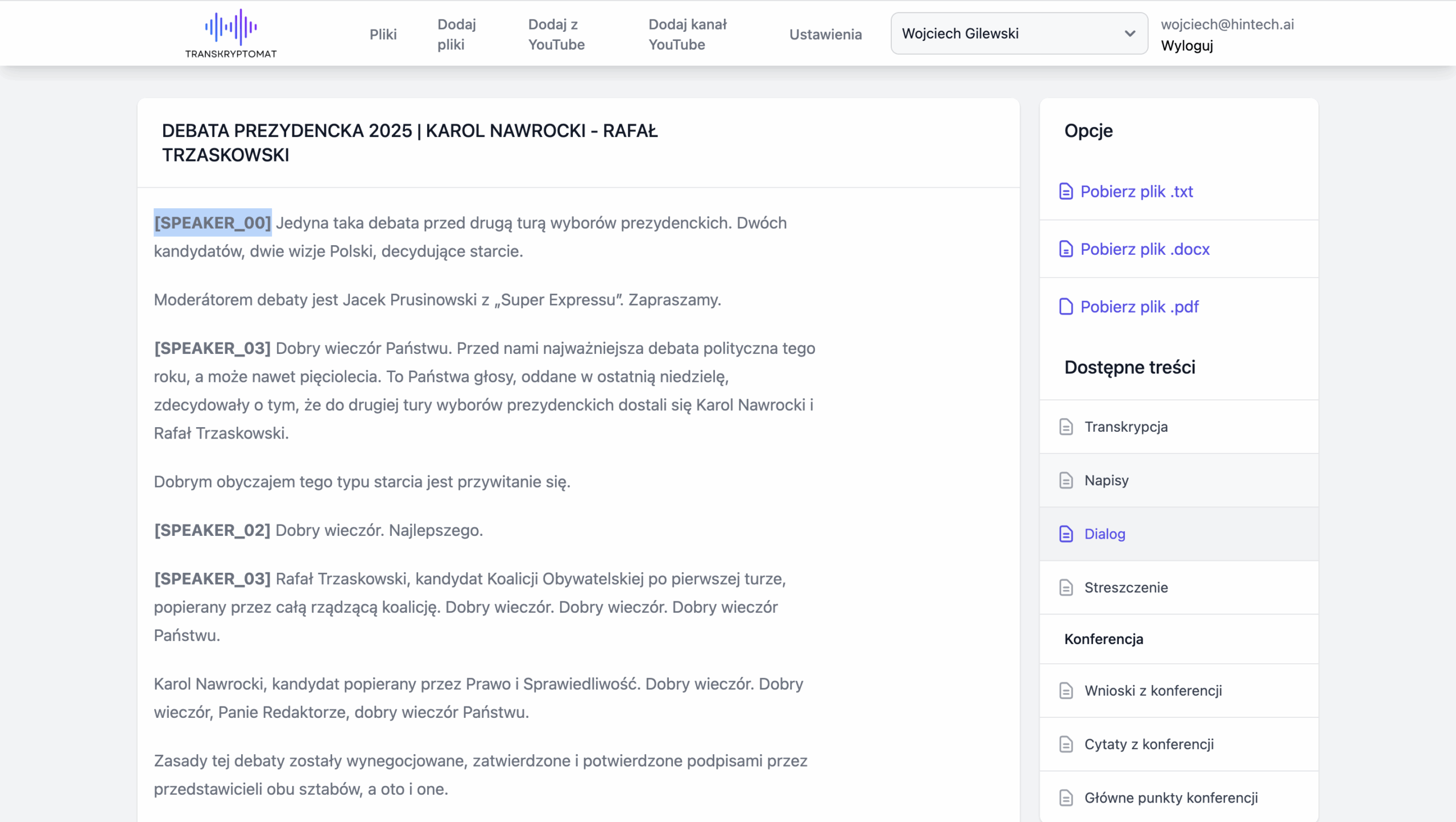The image size is (1456, 822).
Task: Switch to Napisy content
Action: tap(1178, 480)
